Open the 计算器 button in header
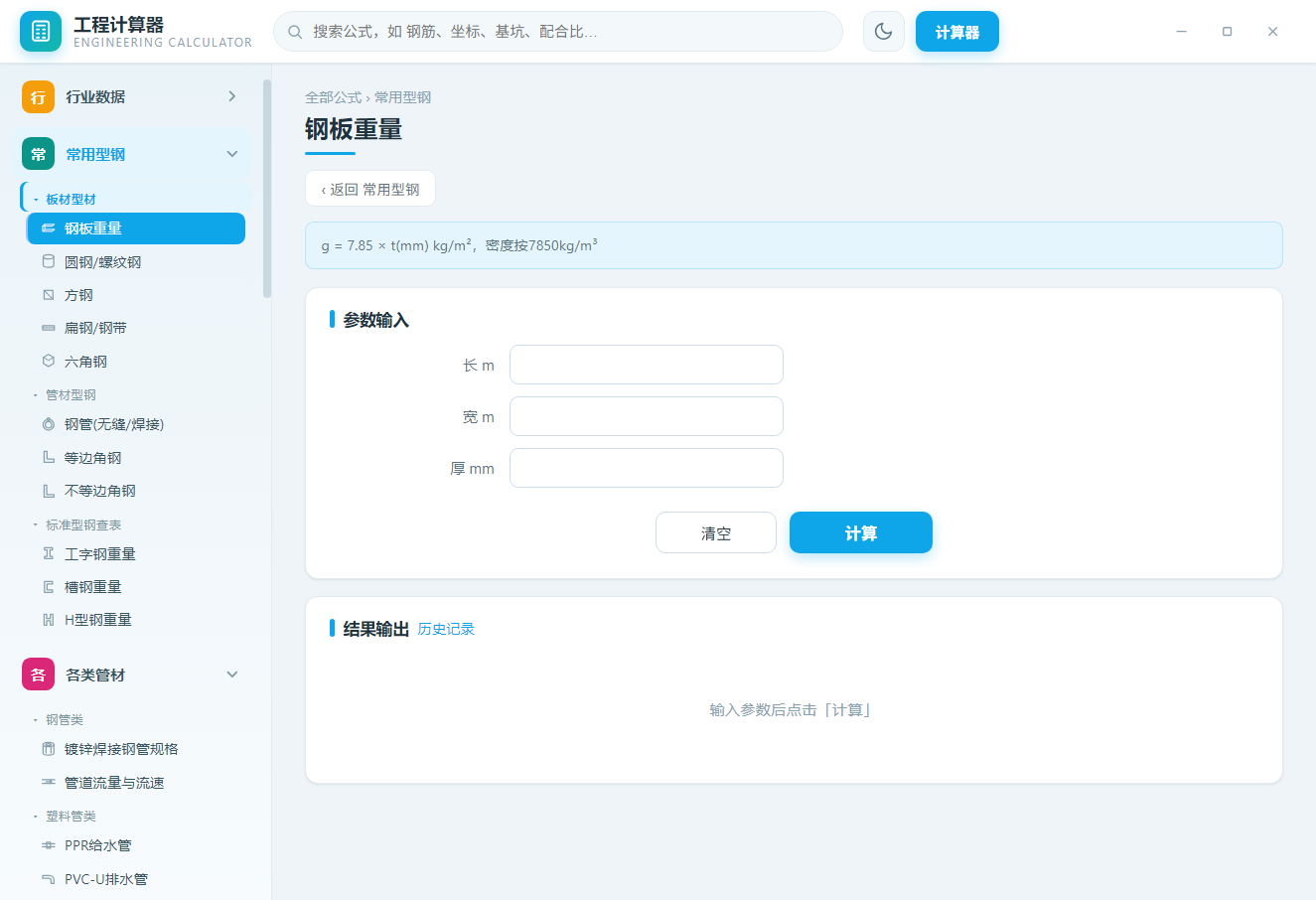The height and width of the screenshot is (900, 1316). (x=957, y=32)
